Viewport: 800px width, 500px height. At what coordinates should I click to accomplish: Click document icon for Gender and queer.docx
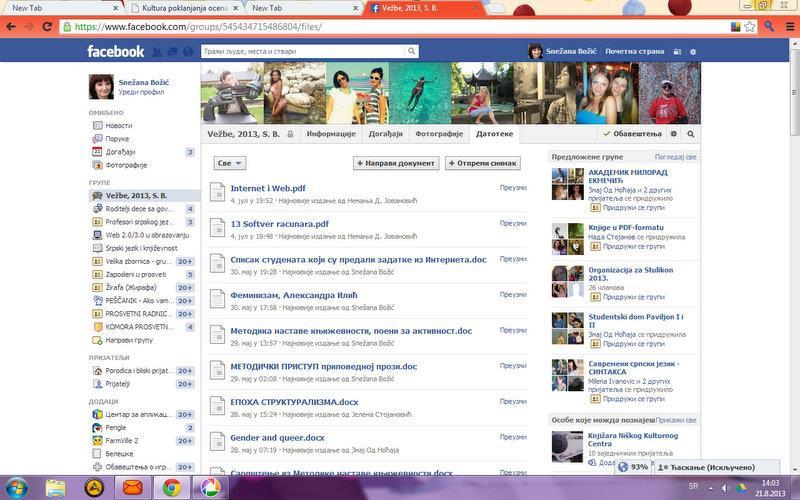(217, 442)
